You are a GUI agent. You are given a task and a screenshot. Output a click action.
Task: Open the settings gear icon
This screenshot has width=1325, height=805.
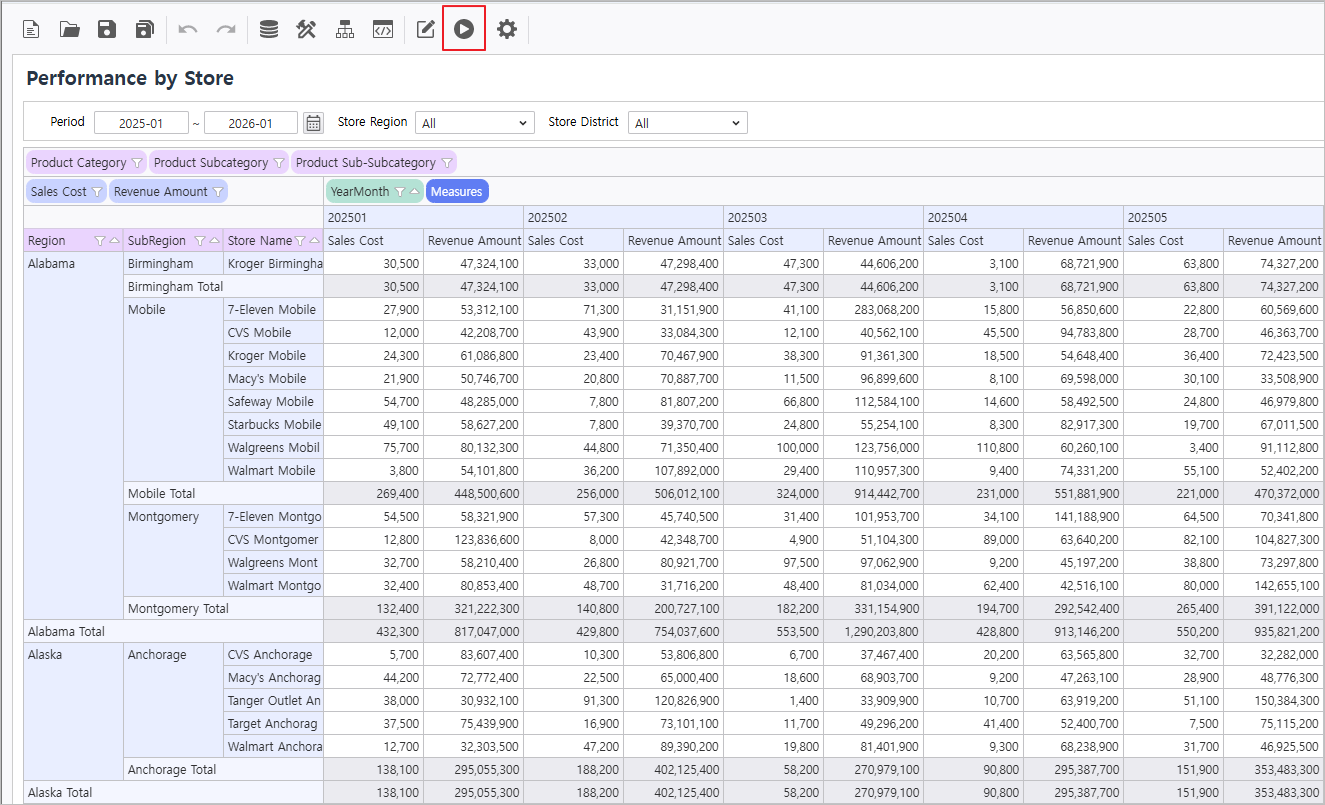[x=507, y=30]
